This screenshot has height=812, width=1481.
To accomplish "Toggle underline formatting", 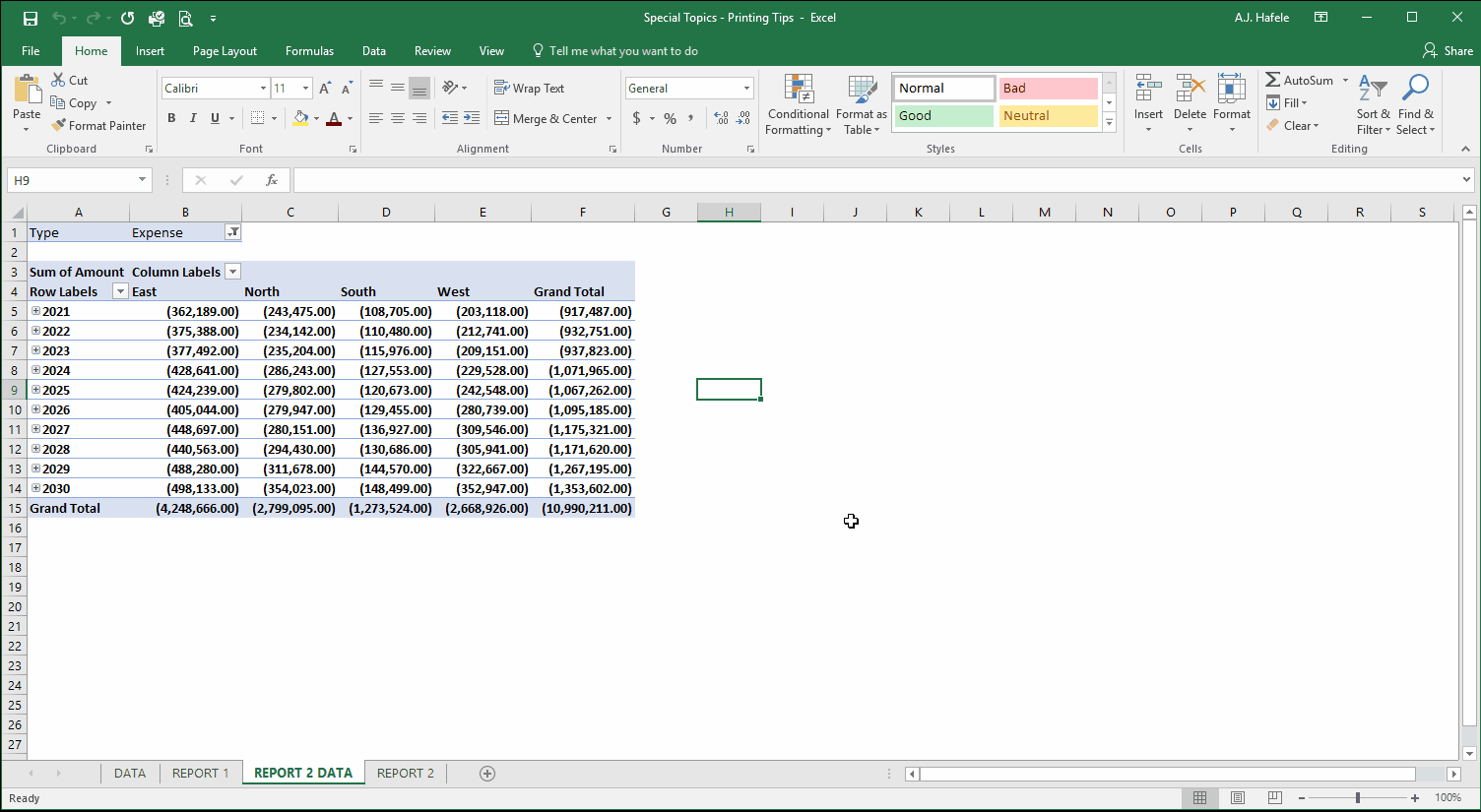I will click(215, 118).
